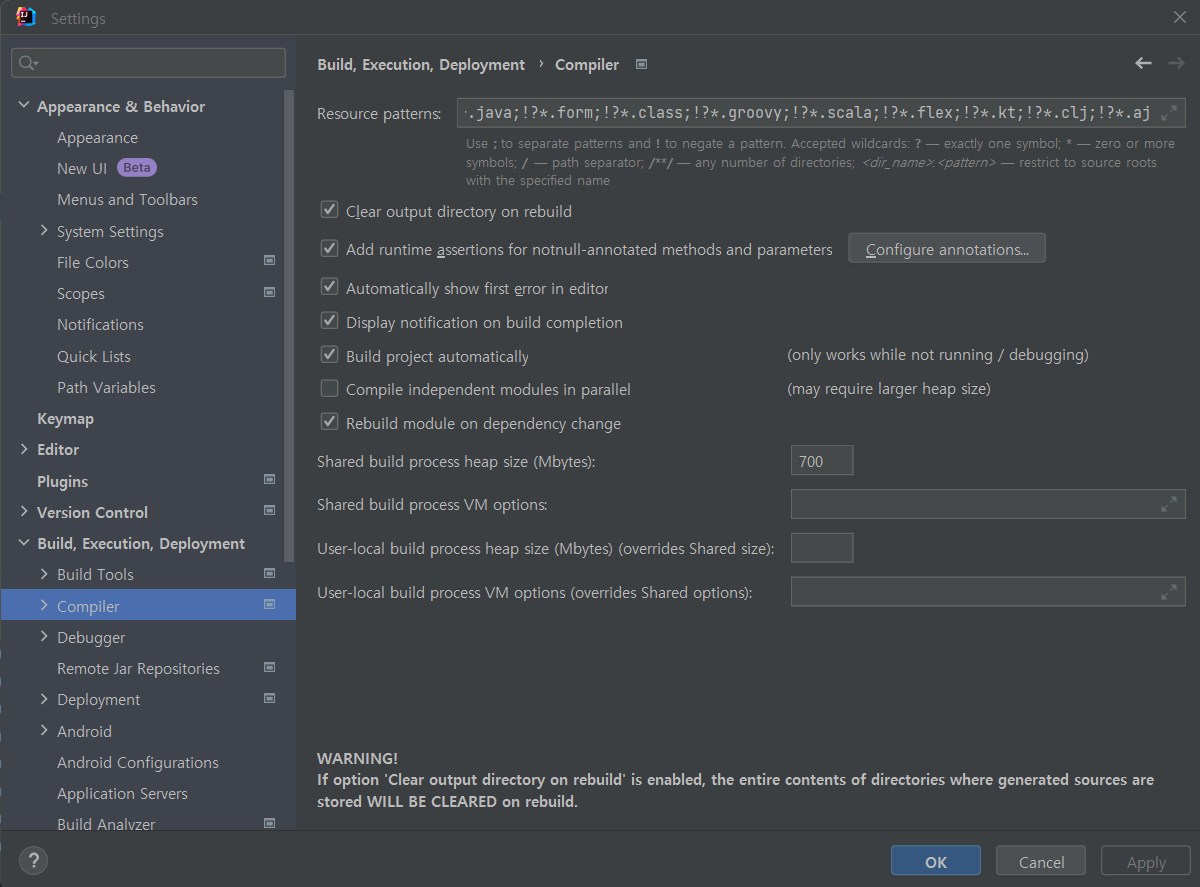Expand the Build Tools node
This screenshot has height=887, width=1200.
pos(43,574)
